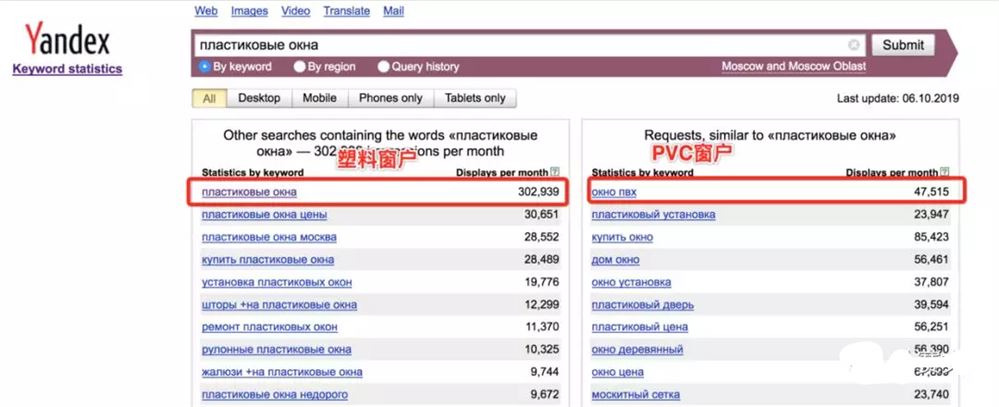
Task: Open the пластиковый дверь similar request link
Action: pyautogui.click(x=642, y=304)
